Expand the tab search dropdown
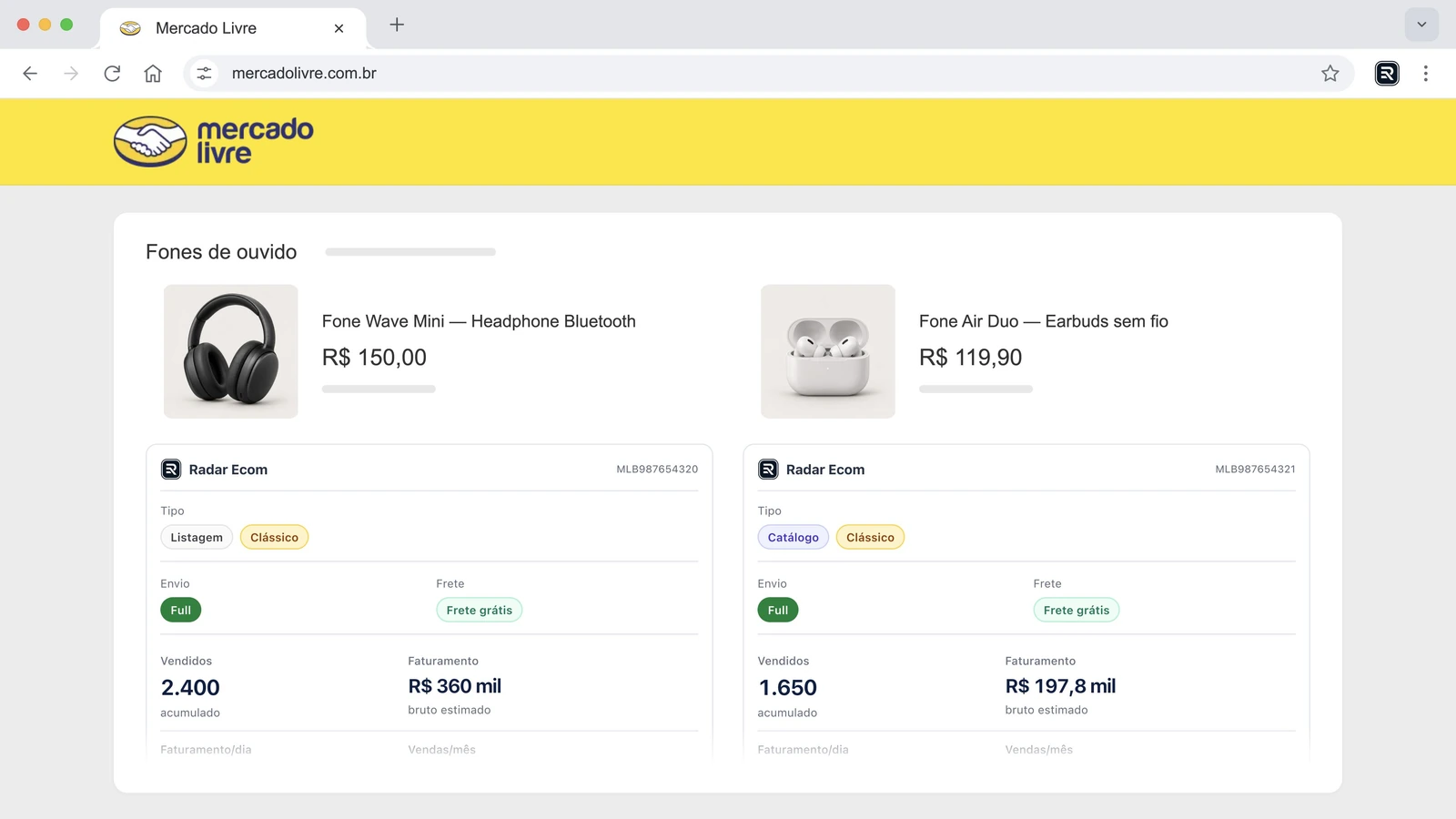 coord(1421,25)
